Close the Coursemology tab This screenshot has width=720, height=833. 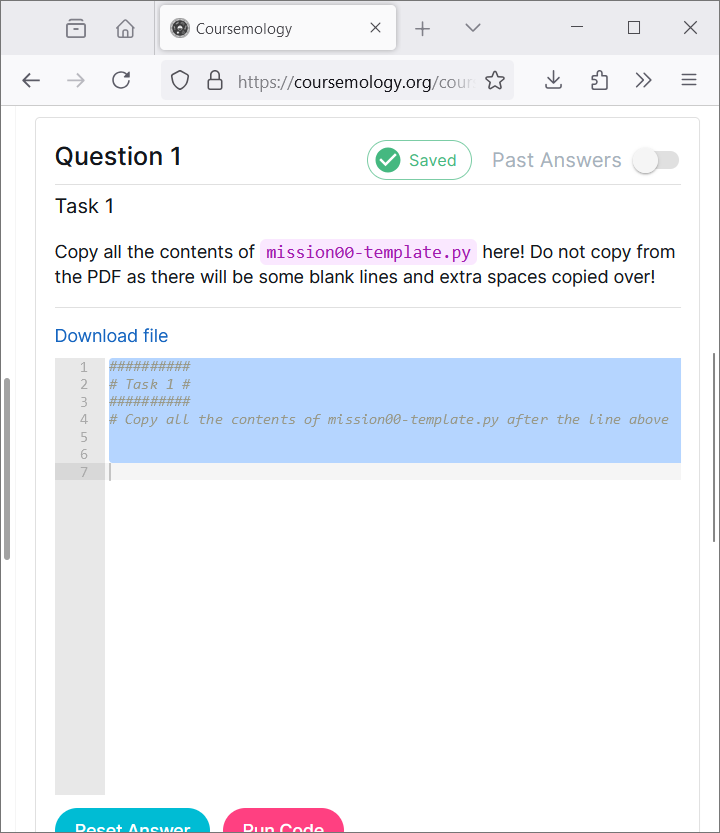[376, 28]
